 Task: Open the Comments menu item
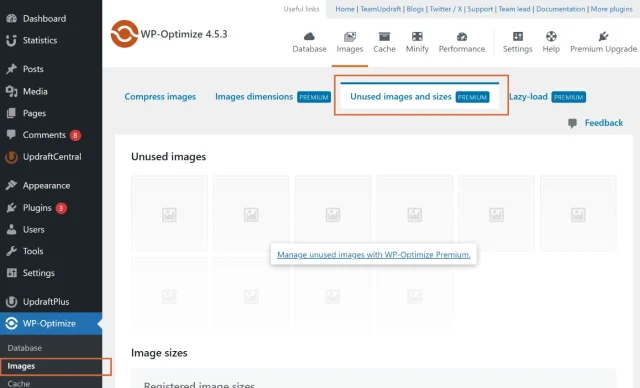(x=44, y=135)
